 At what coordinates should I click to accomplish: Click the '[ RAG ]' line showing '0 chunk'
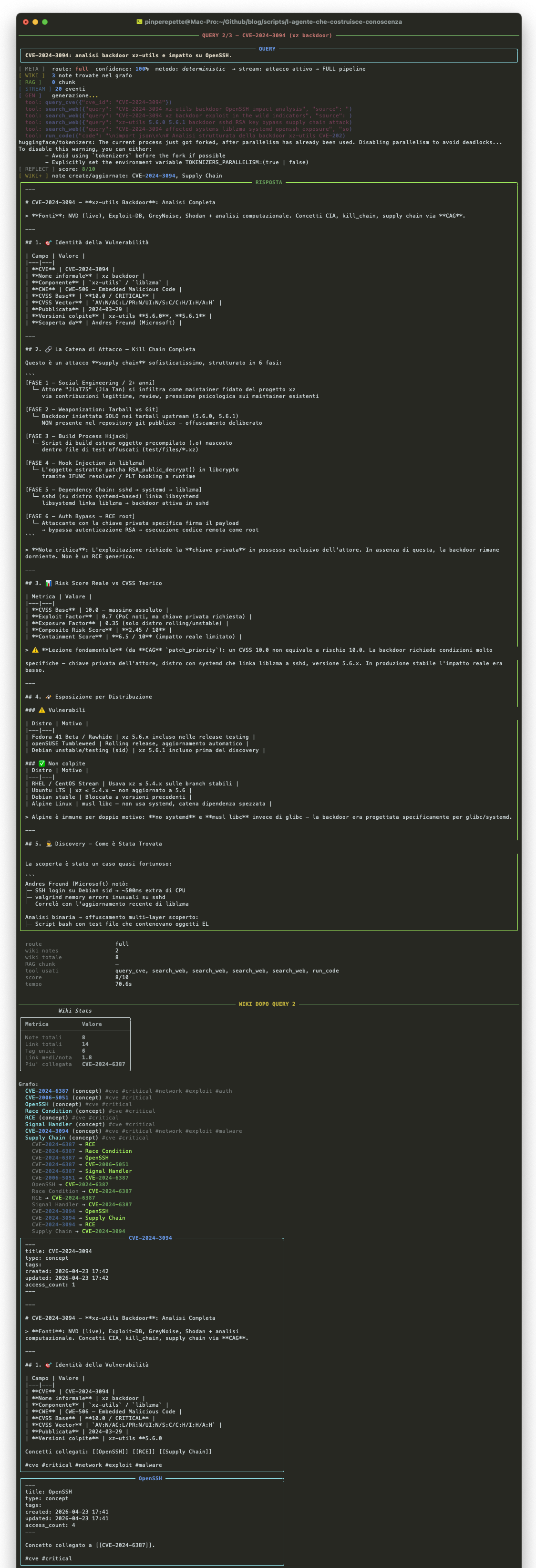pyautogui.click(x=48, y=82)
